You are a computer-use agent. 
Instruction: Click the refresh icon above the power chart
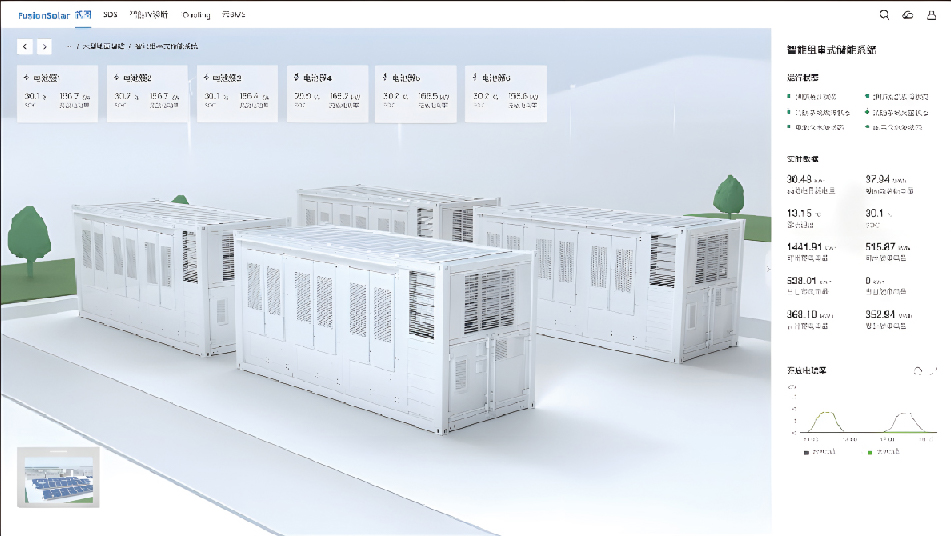click(x=918, y=371)
